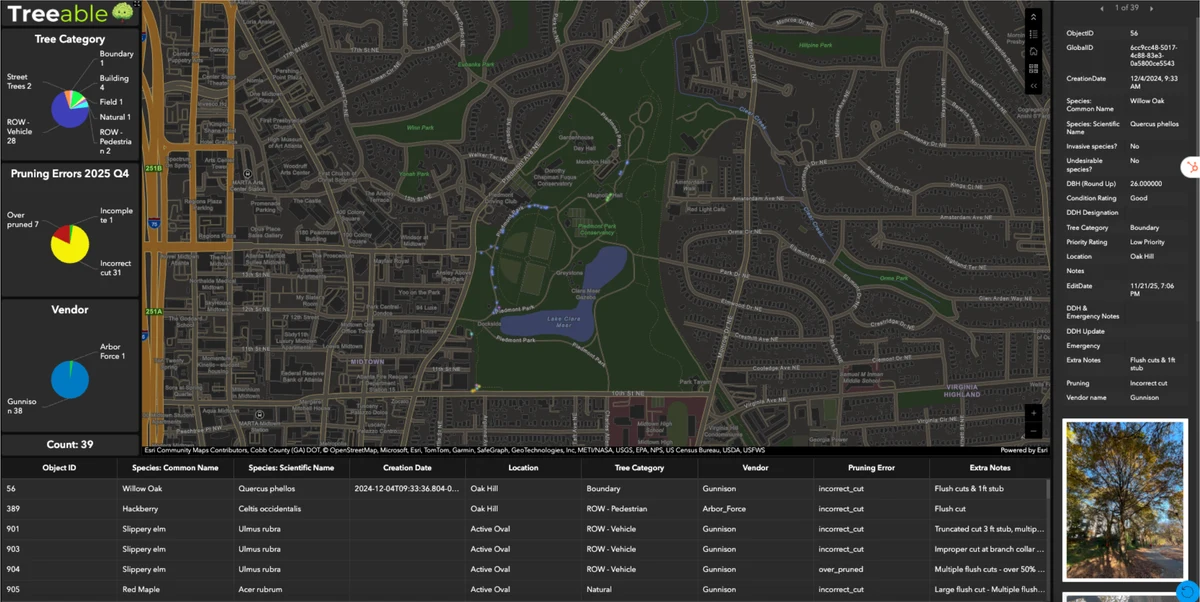Click the Tree Category chart title
Image resolution: width=1200 pixels, height=602 pixels.
(x=70, y=39)
